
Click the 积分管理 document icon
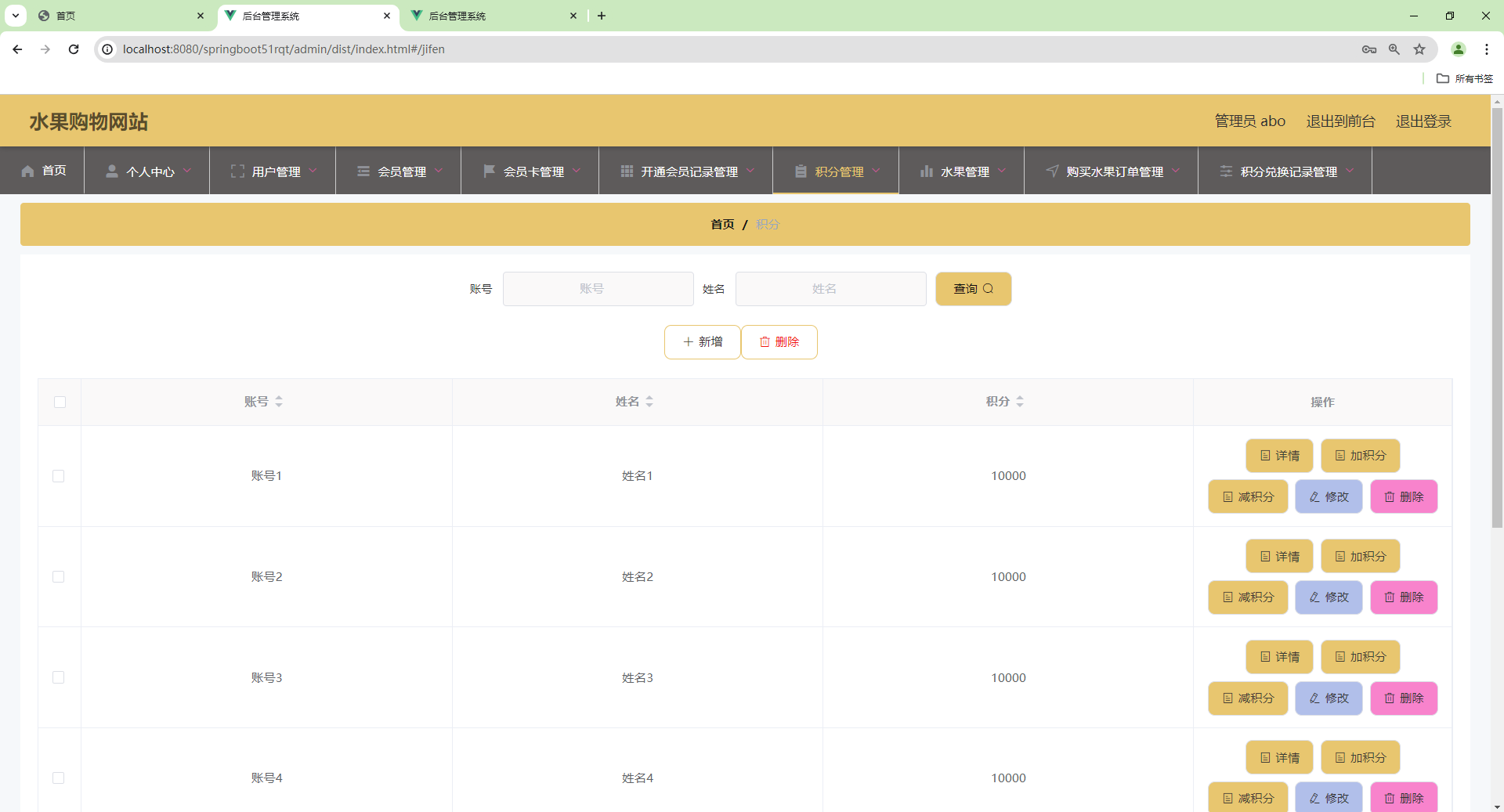pyautogui.click(x=801, y=171)
